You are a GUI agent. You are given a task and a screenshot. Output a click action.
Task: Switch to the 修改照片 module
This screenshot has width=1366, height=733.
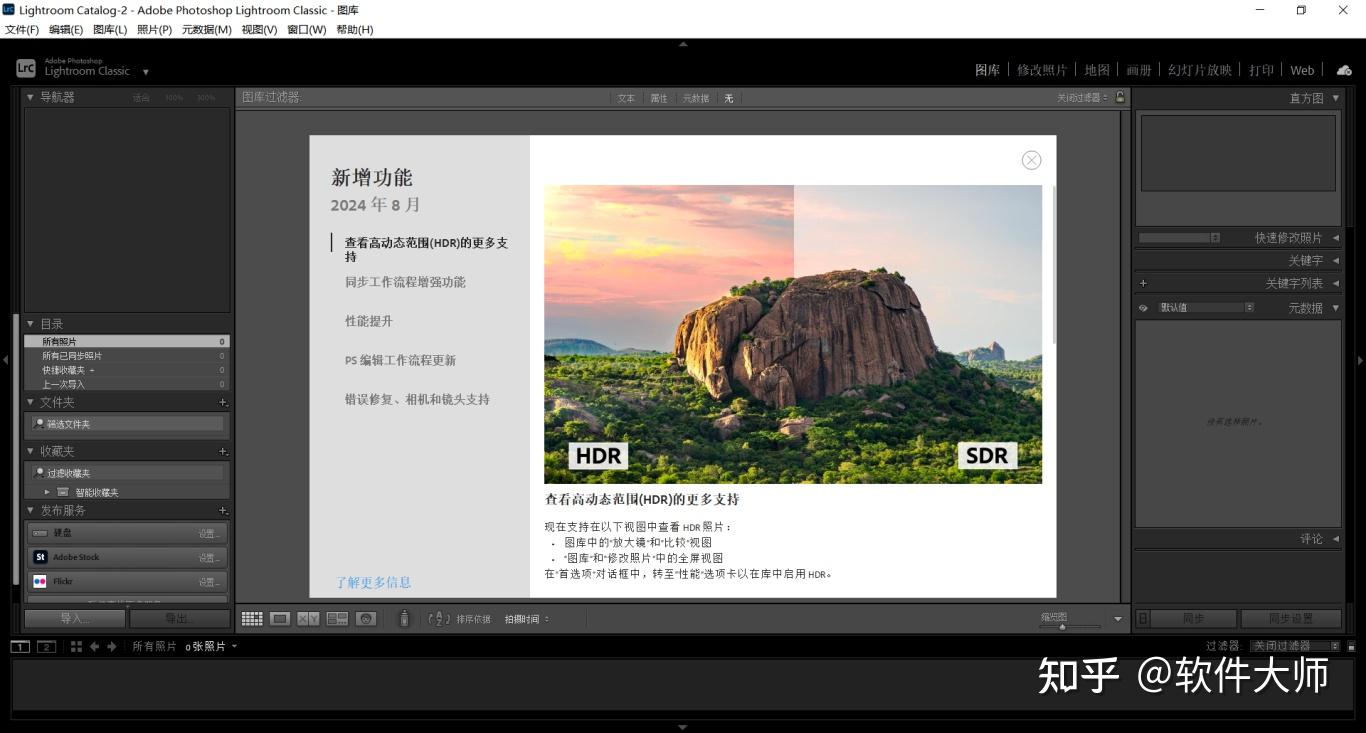pyautogui.click(x=1043, y=70)
